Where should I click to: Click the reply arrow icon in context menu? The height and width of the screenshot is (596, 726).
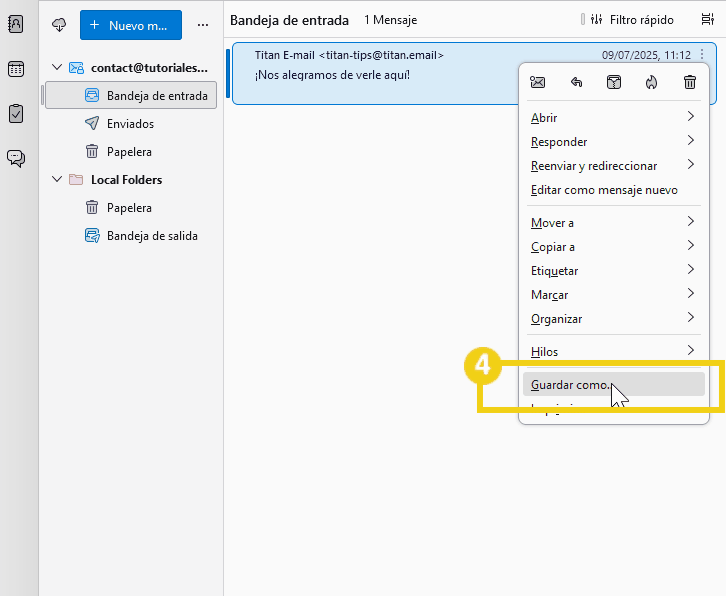tap(576, 82)
